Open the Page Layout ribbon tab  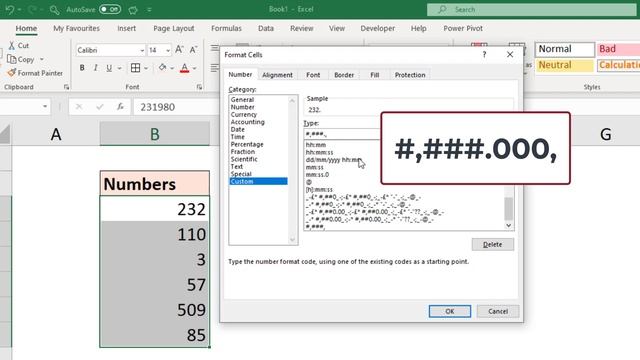coord(174,28)
